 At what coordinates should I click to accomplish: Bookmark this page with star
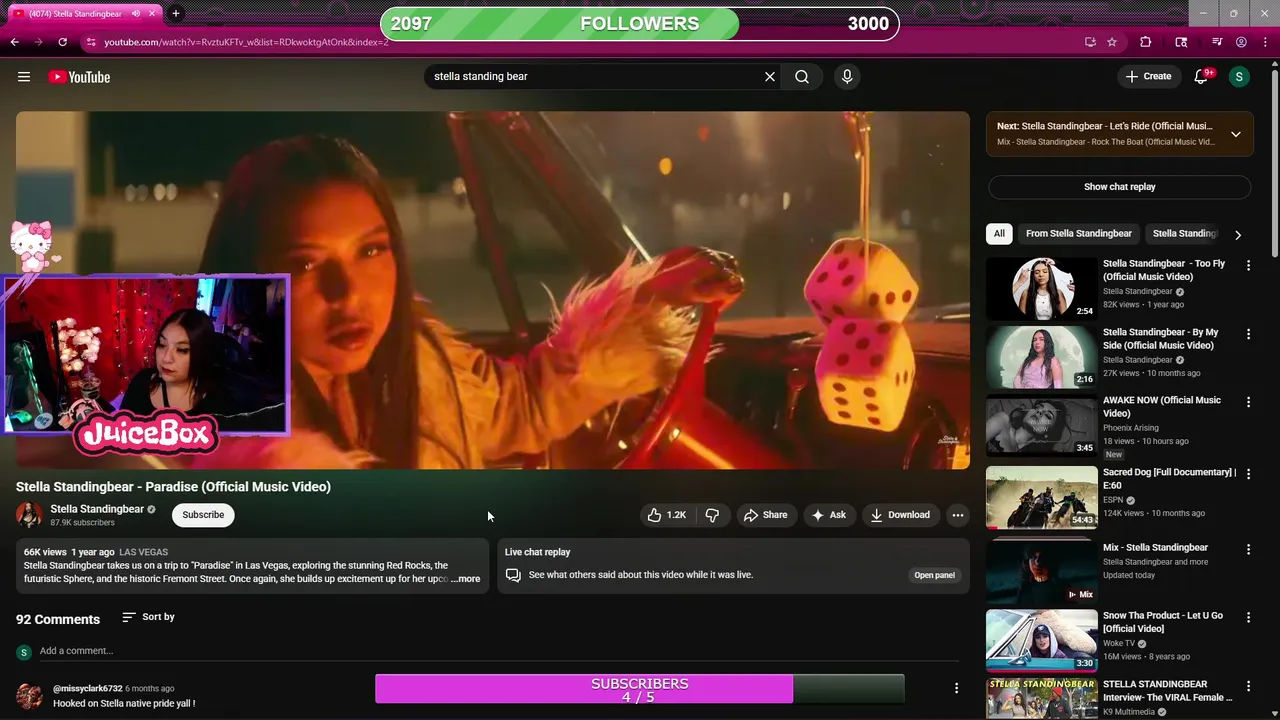click(x=1112, y=42)
